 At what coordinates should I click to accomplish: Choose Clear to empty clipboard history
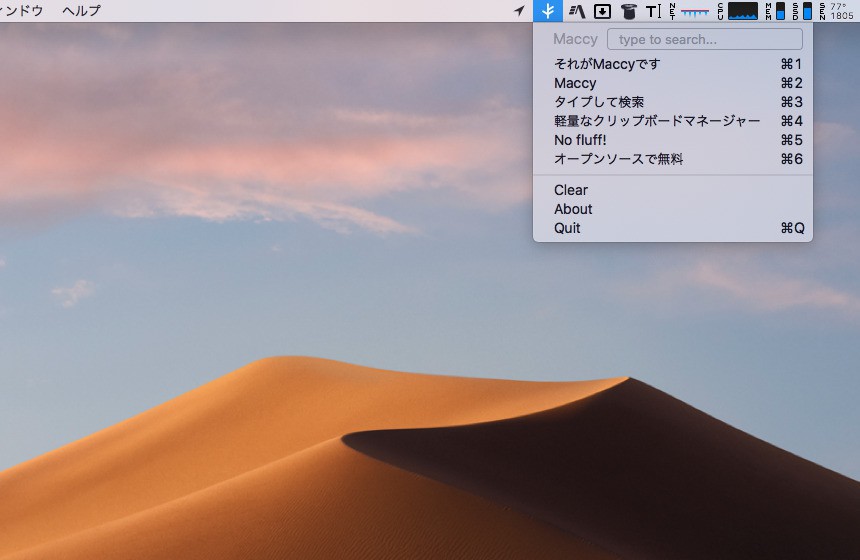point(673,190)
